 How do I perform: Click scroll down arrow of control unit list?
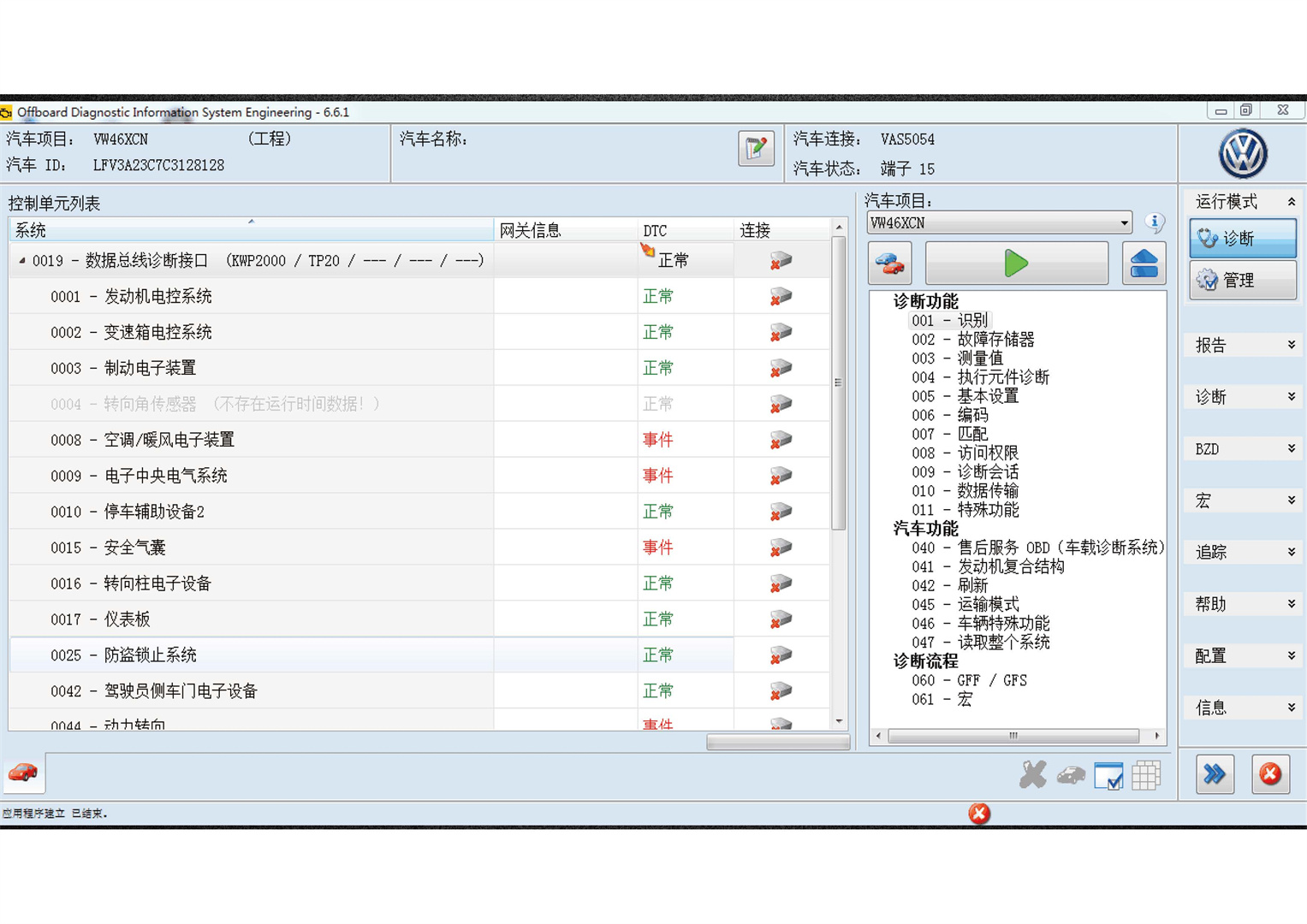[839, 721]
